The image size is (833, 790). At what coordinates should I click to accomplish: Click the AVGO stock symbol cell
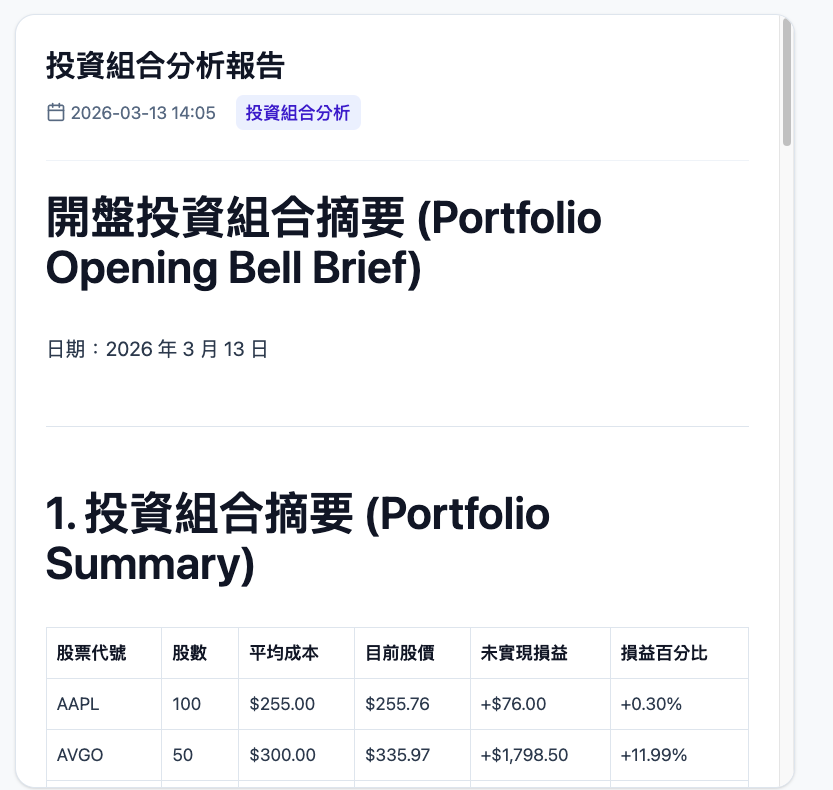coord(78,755)
